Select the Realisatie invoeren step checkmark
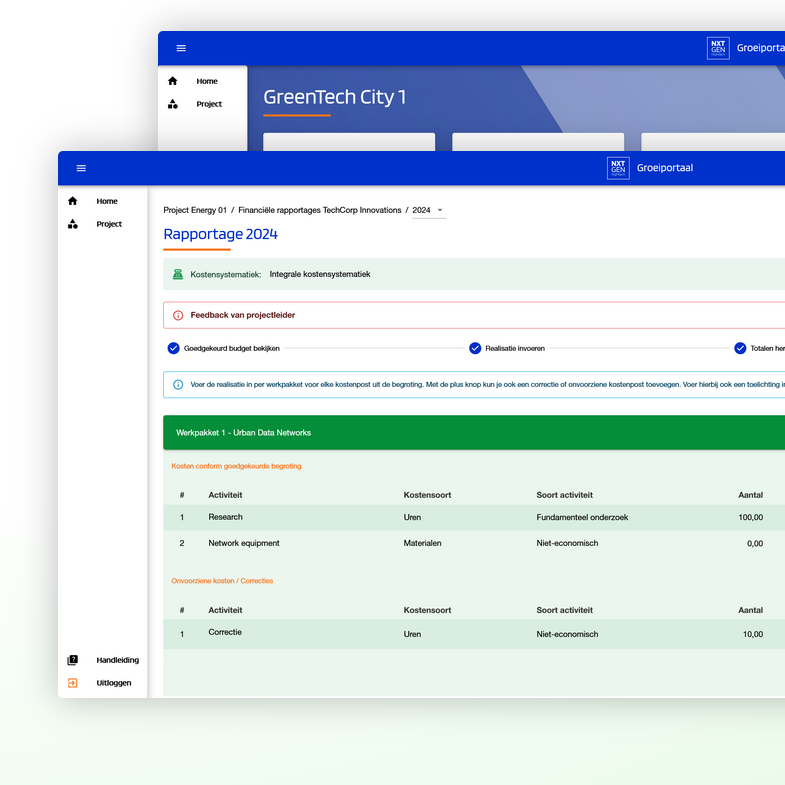The image size is (785, 785). pos(475,348)
